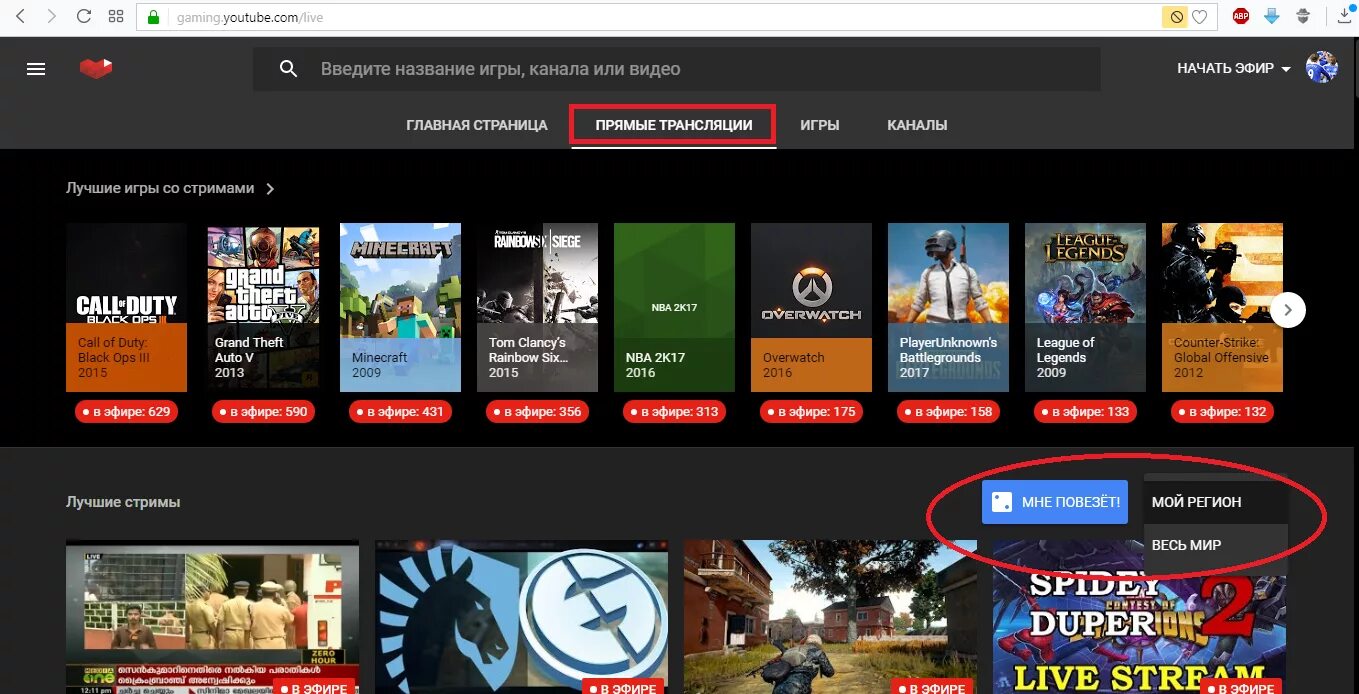Click the green padlock security icon
This screenshot has width=1359, height=694.
153,17
